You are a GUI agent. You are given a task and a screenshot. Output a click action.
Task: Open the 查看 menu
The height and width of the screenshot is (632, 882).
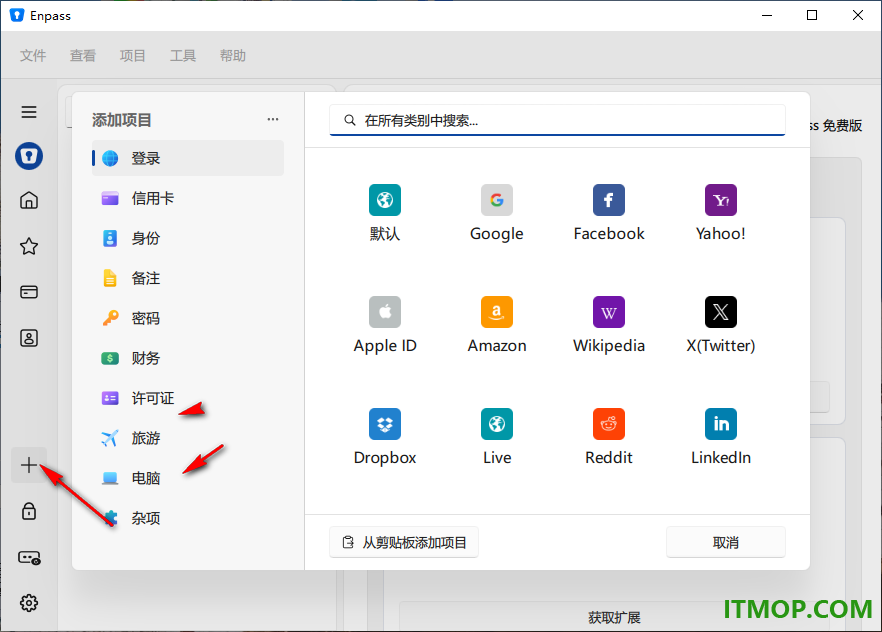click(x=83, y=56)
